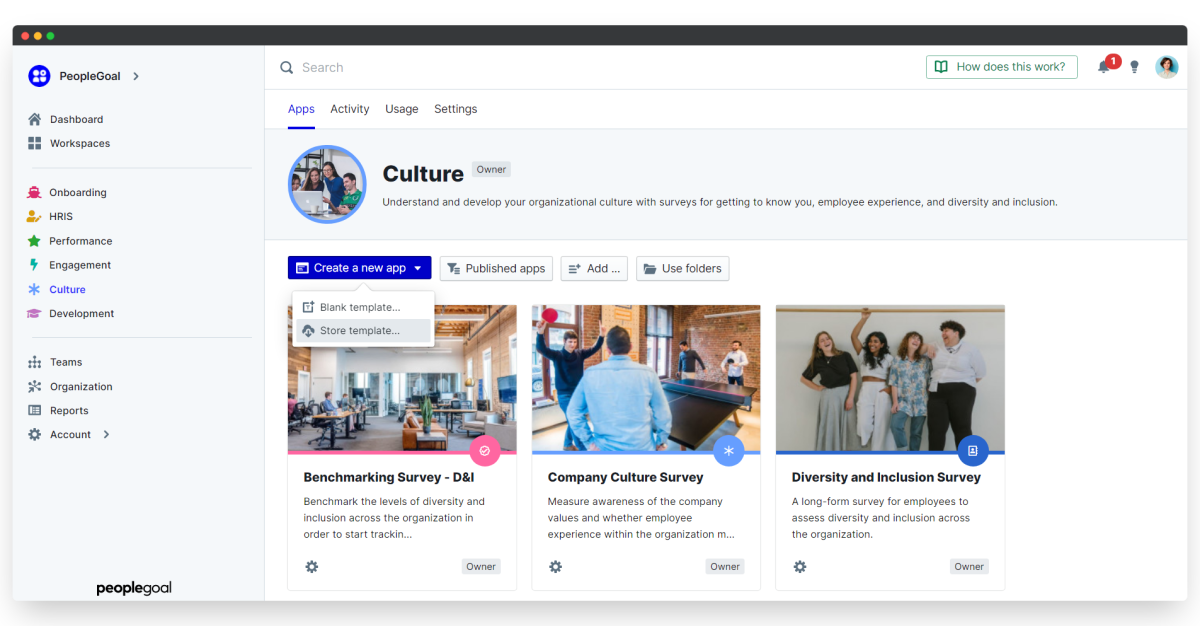Open the notifications bell

(1104, 67)
